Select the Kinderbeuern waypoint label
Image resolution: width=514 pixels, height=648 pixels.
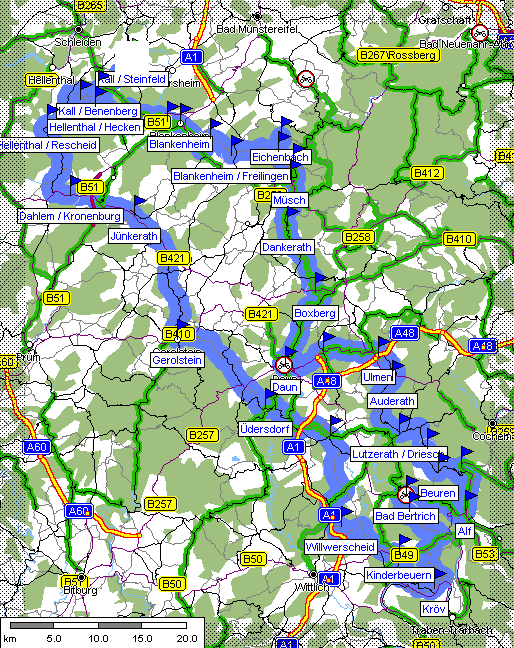(x=399, y=575)
